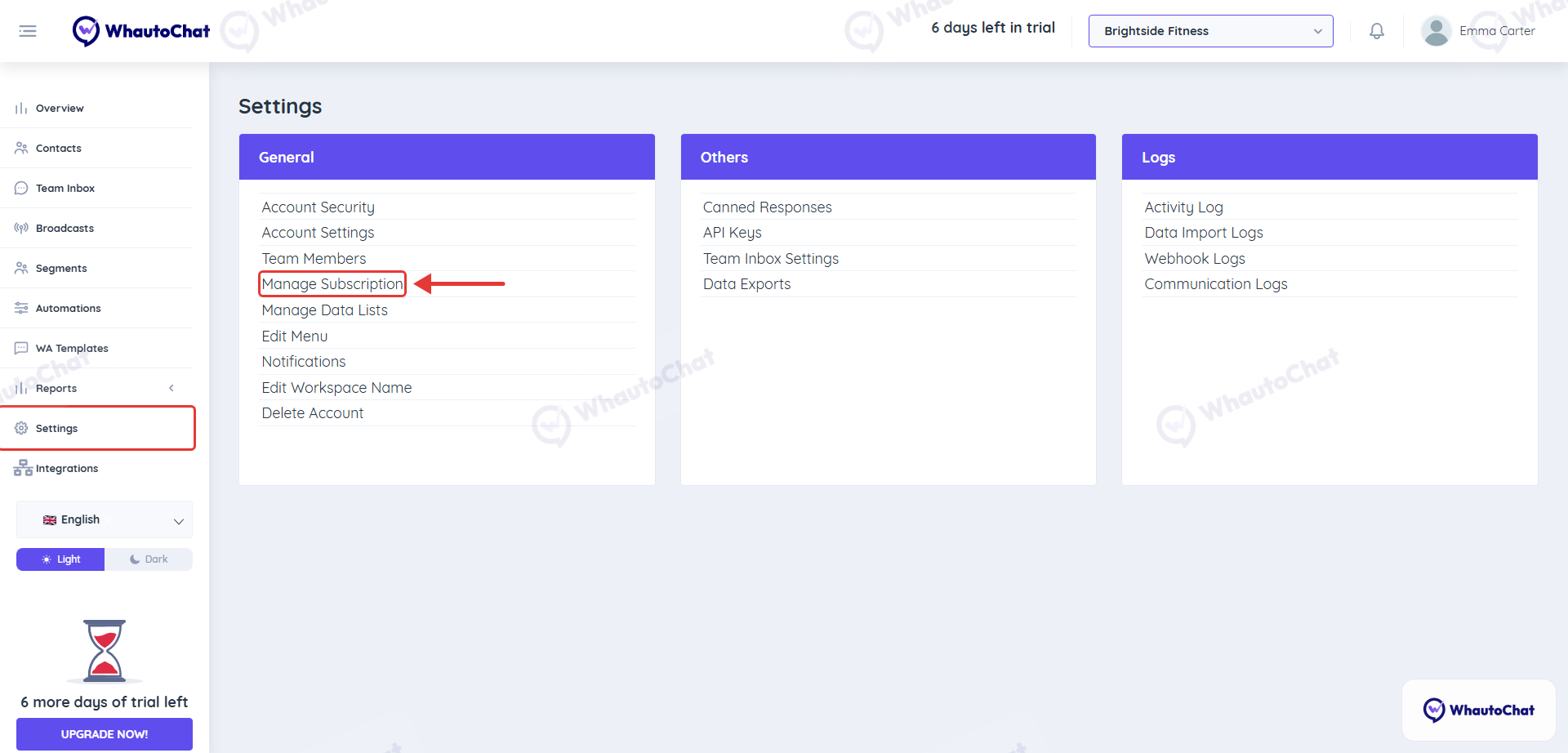Open Data Exports

(x=746, y=284)
